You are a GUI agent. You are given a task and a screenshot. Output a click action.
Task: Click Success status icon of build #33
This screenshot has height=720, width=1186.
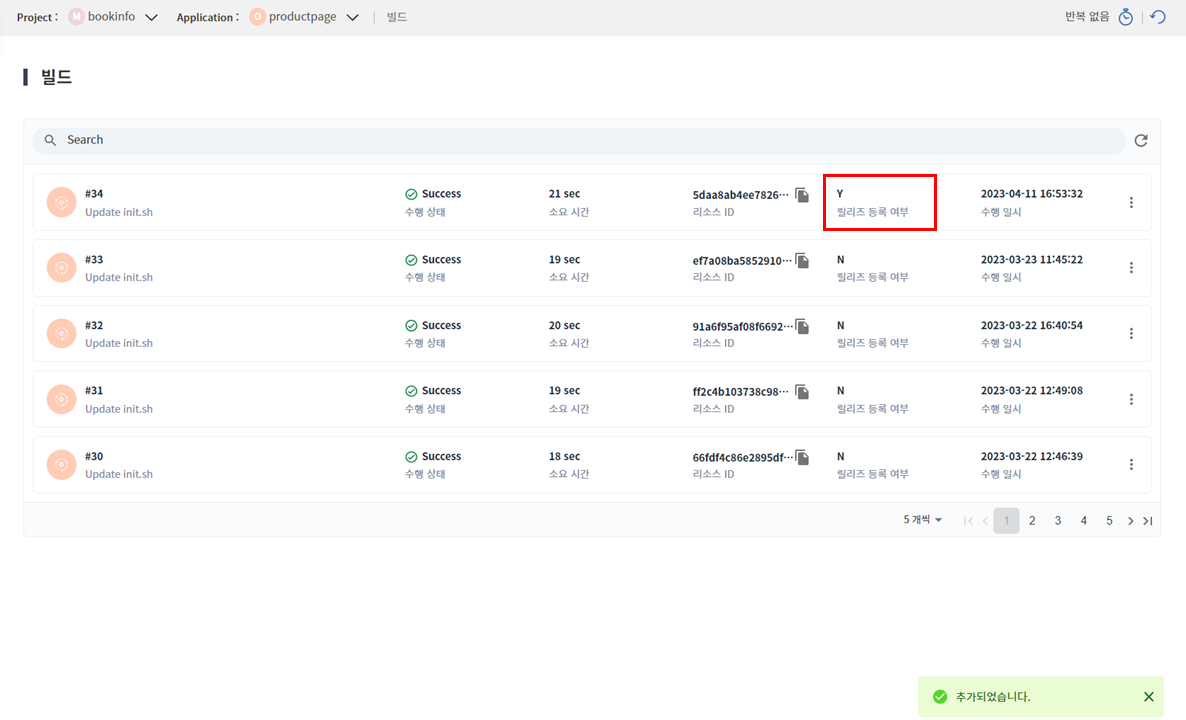pos(411,260)
